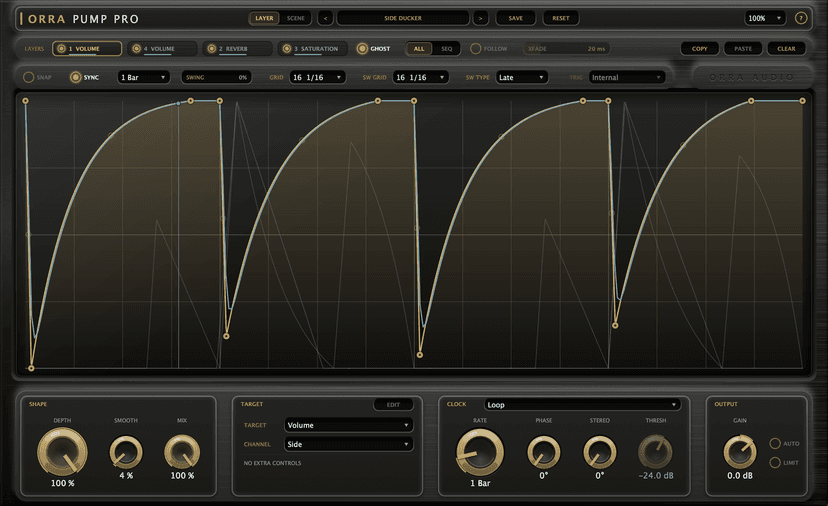Click the Side Ducker preset name field
The height and width of the screenshot is (506, 828).
pos(403,18)
